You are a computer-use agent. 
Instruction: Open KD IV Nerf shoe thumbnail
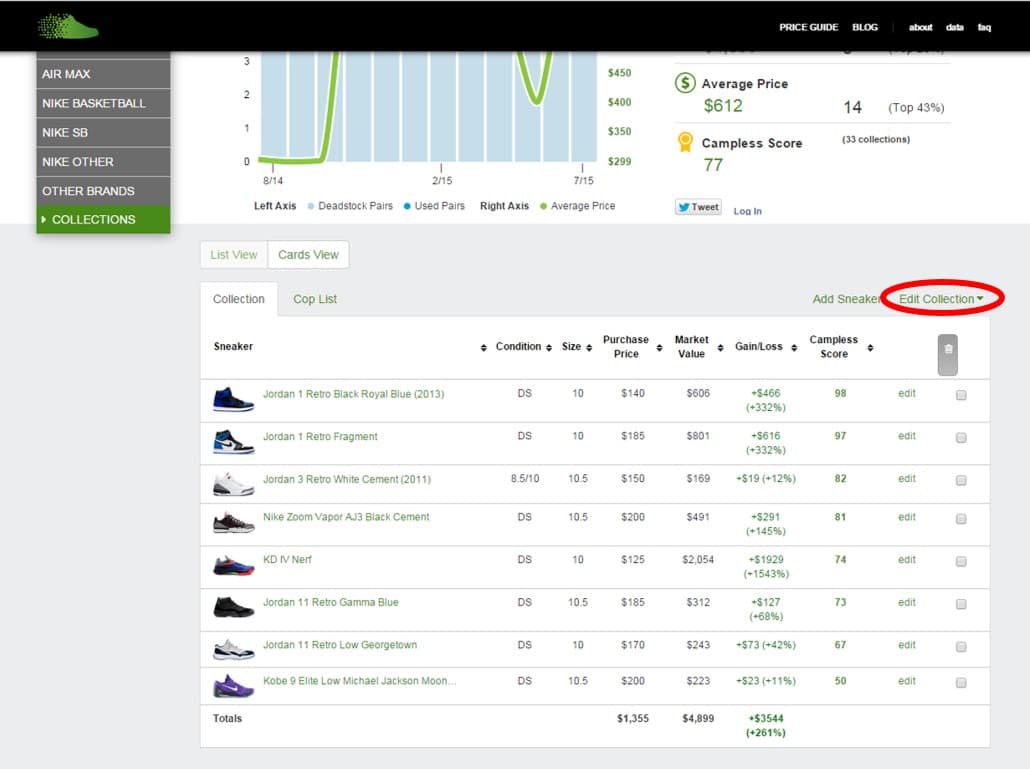(233, 565)
